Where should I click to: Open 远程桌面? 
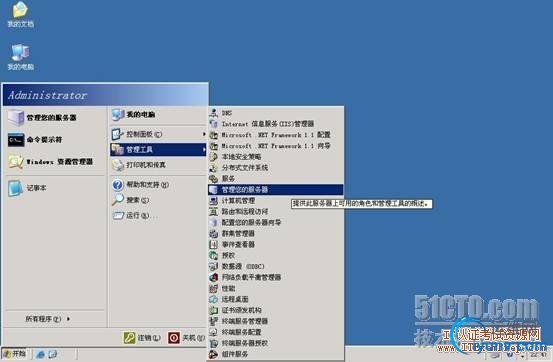[x=276, y=299]
